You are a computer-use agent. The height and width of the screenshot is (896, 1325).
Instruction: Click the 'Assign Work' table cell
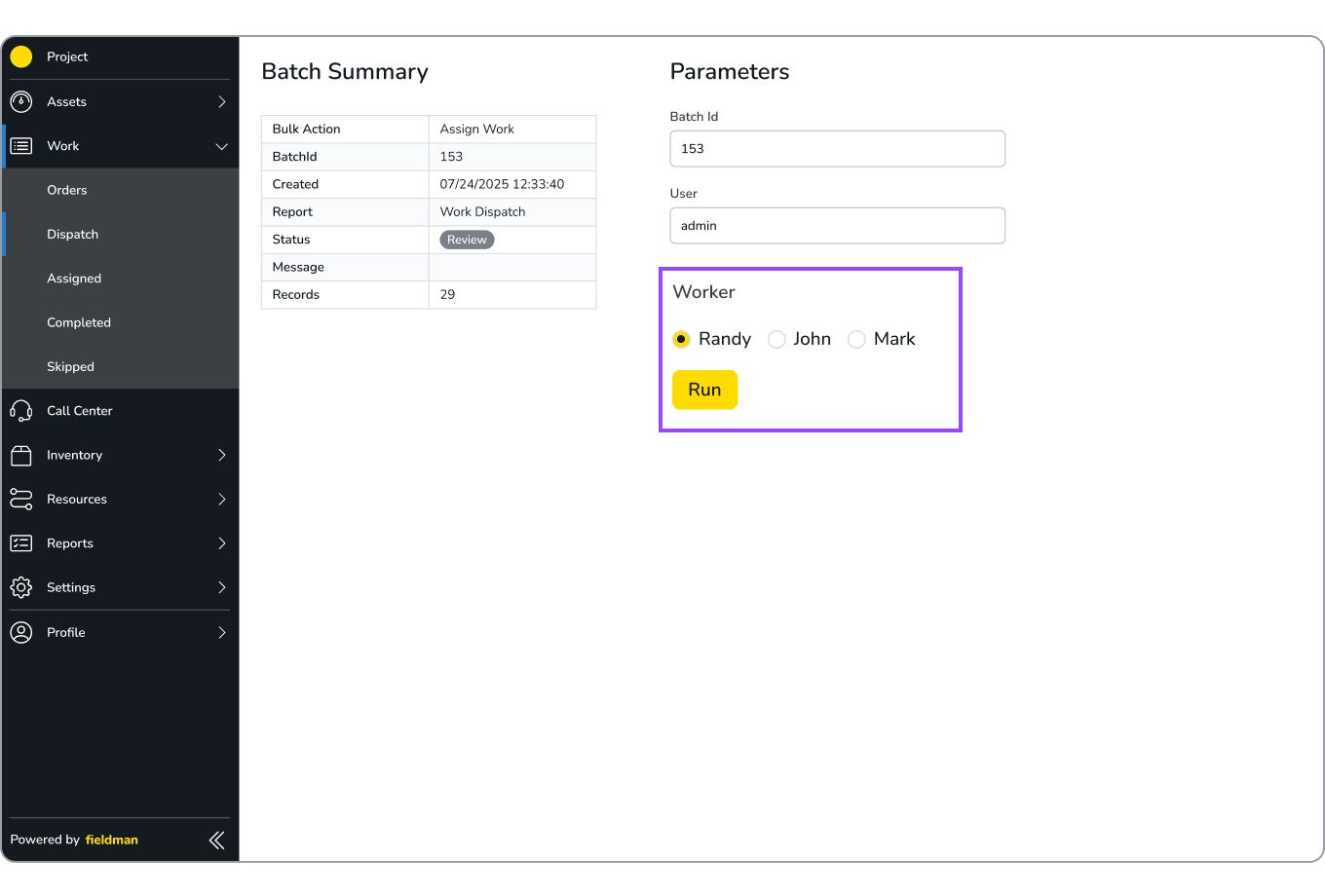(x=512, y=129)
